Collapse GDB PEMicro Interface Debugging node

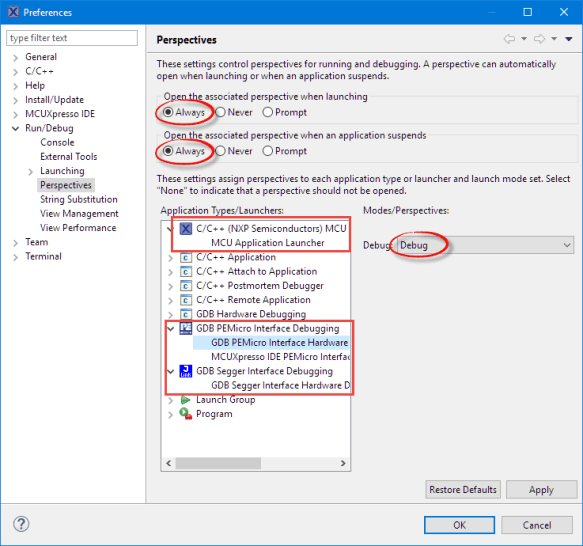[x=171, y=329]
